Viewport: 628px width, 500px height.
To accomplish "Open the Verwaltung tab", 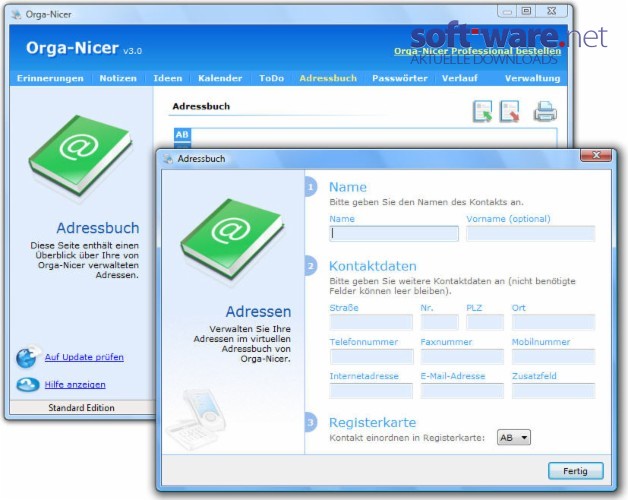I will 532,78.
